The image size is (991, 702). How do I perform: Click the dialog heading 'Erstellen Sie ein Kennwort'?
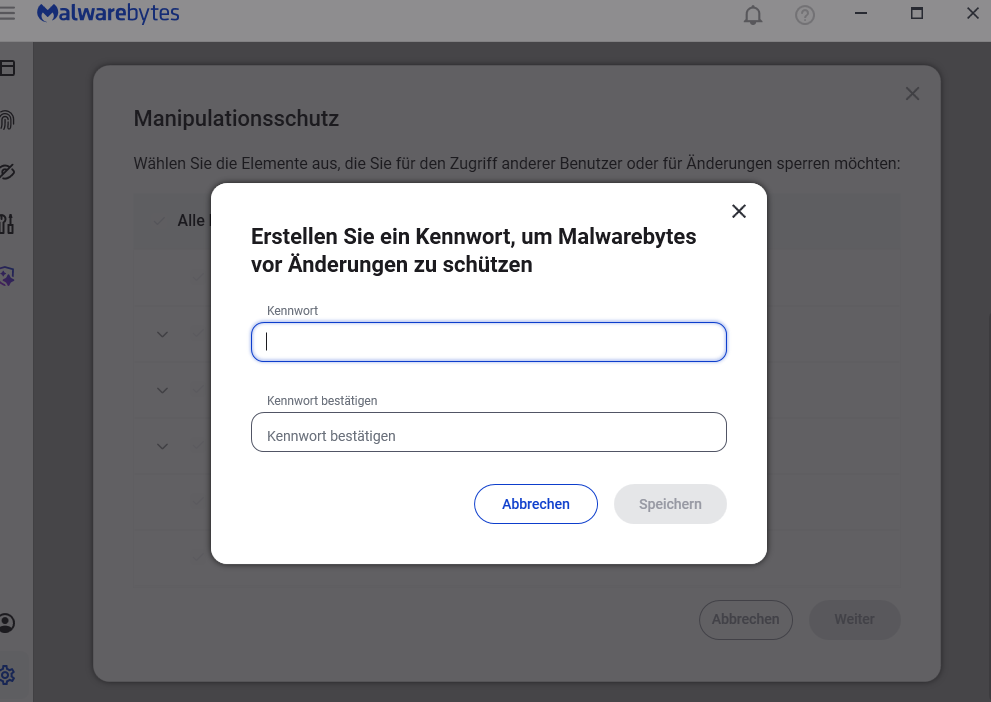point(473,250)
